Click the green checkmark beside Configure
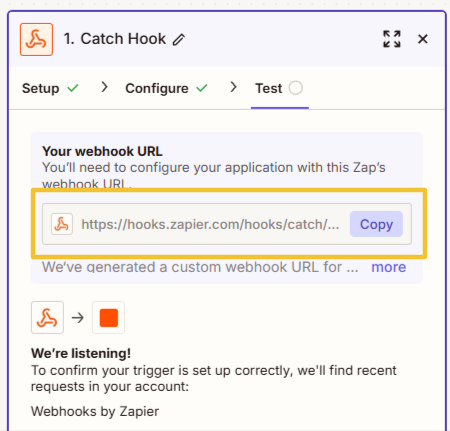 pyautogui.click(x=202, y=88)
